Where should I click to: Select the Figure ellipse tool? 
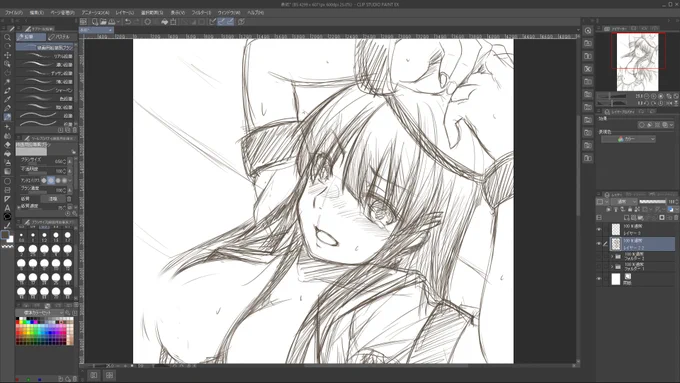coord(7,181)
